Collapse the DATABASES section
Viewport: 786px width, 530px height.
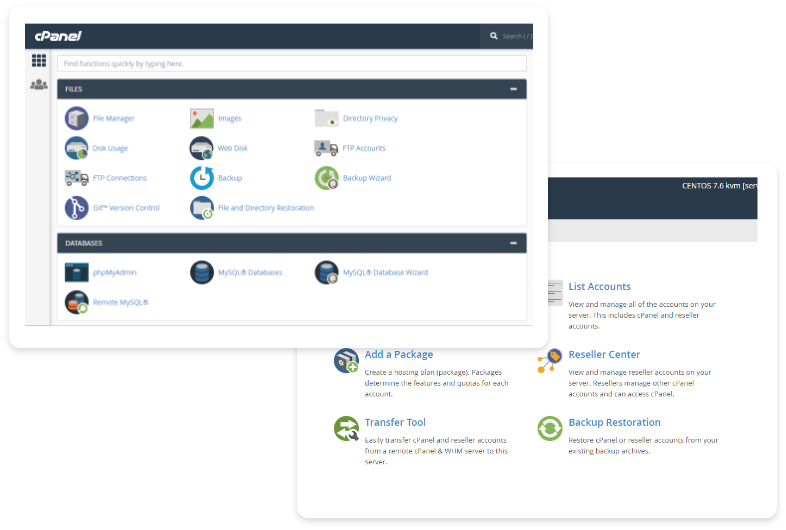coord(513,243)
